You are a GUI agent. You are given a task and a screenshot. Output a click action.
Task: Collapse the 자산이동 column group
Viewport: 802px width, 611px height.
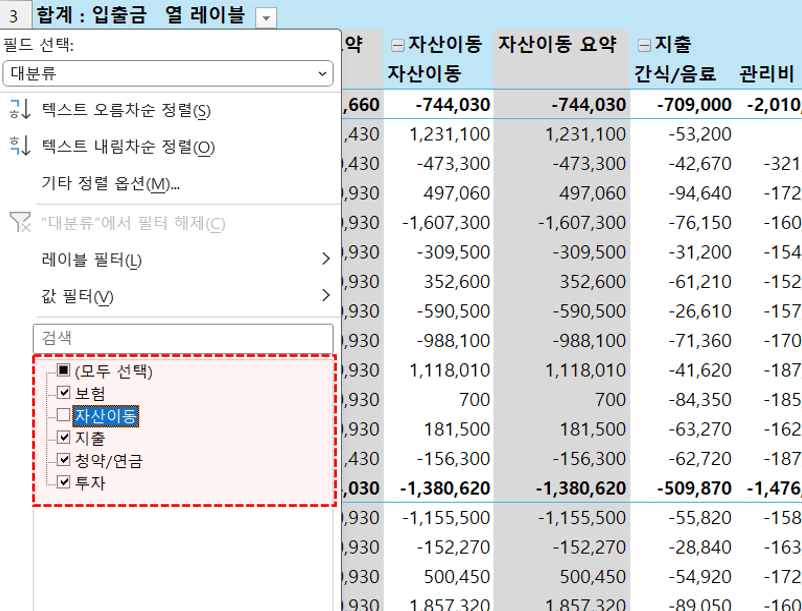point(397,45)
